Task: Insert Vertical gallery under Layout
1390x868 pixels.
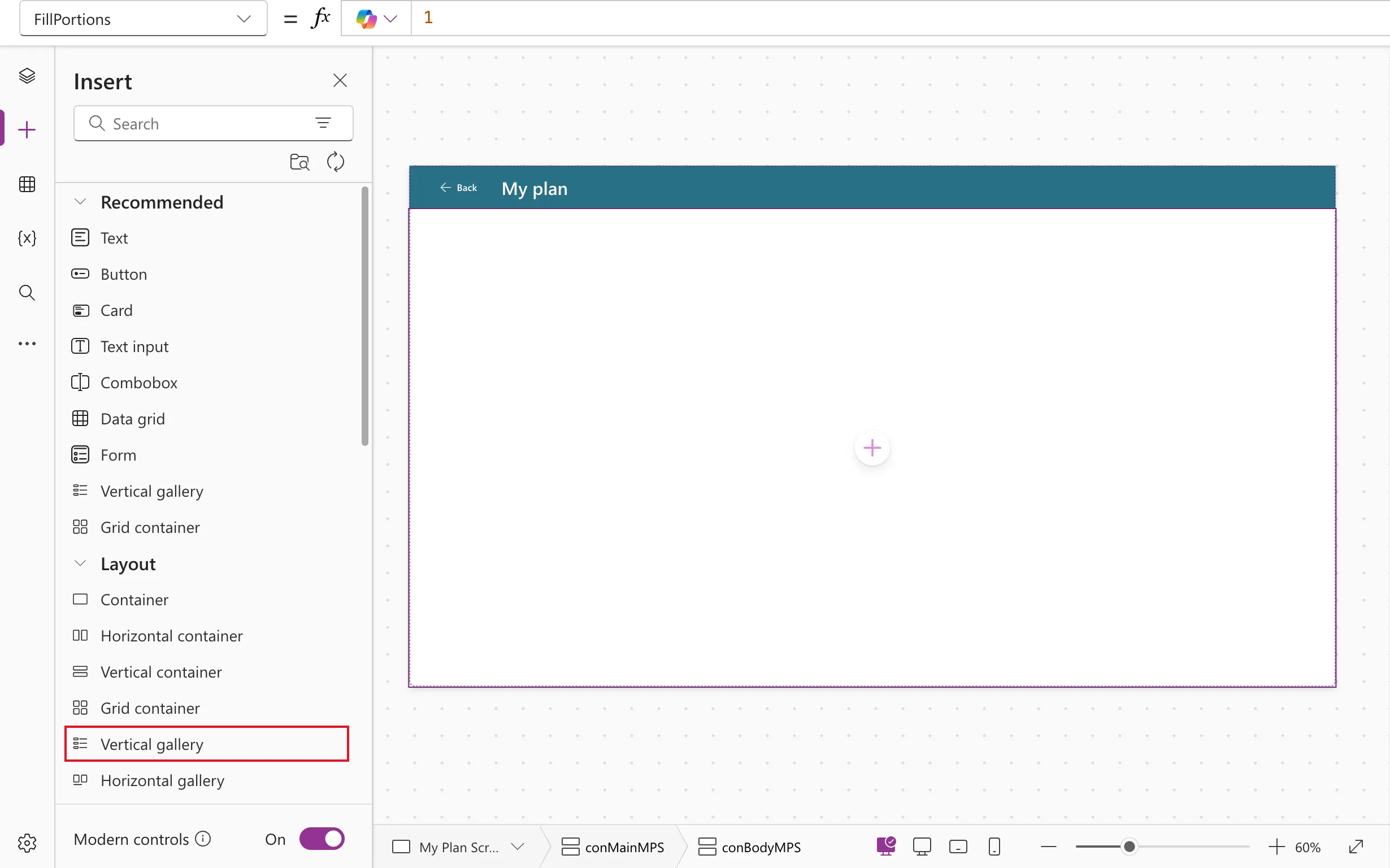Action: 207,744
